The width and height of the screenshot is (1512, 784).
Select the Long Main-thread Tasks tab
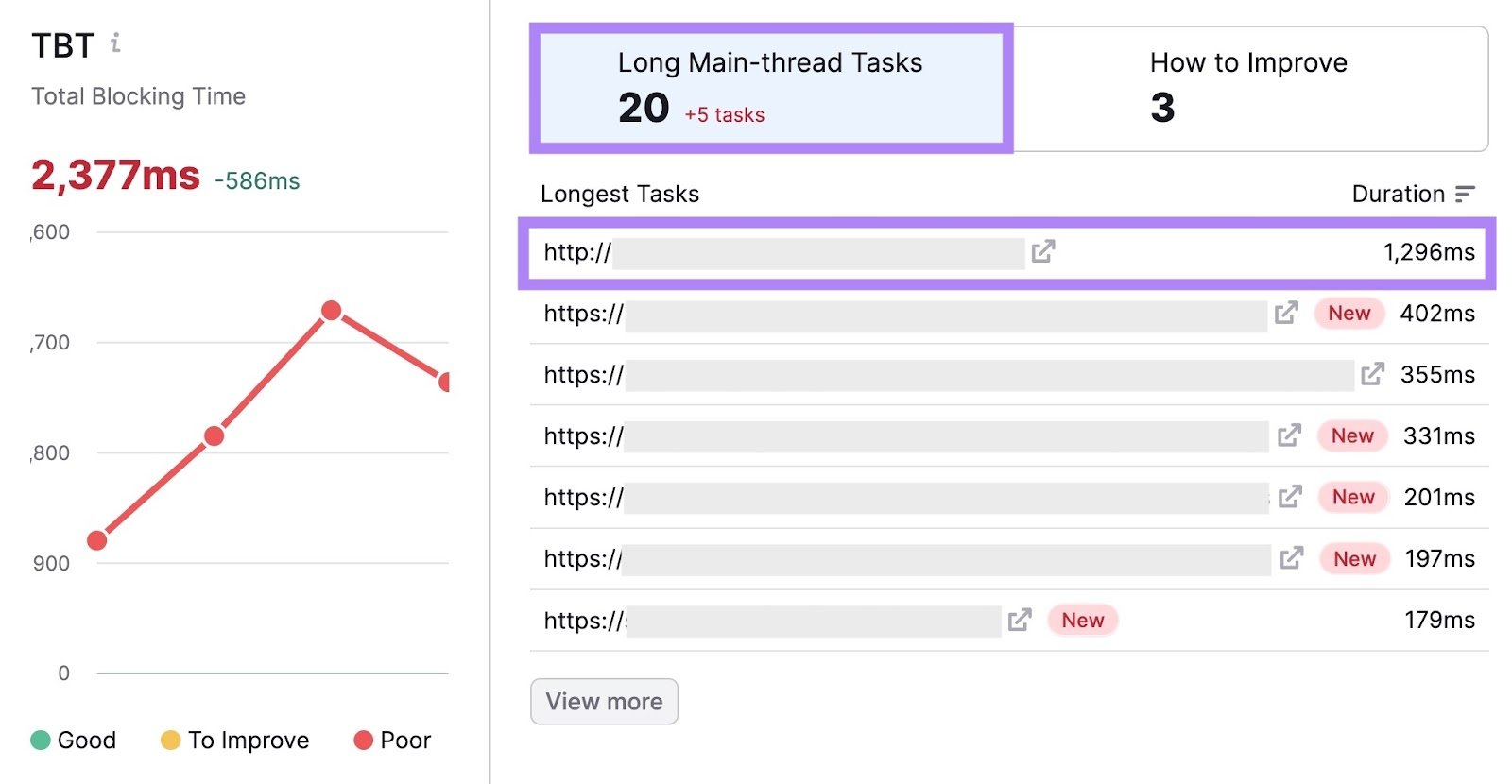[770, 88]
